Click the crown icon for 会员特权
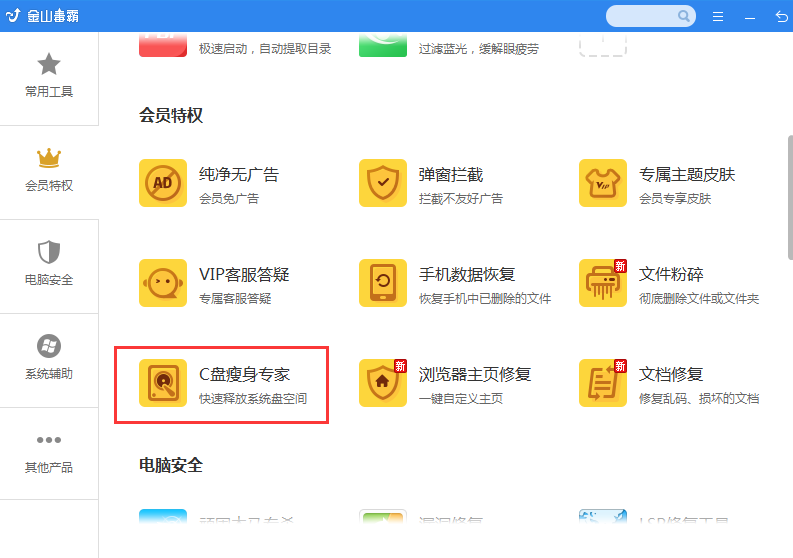Viewport: 793px width, 558px height. (x=49, y=158)
